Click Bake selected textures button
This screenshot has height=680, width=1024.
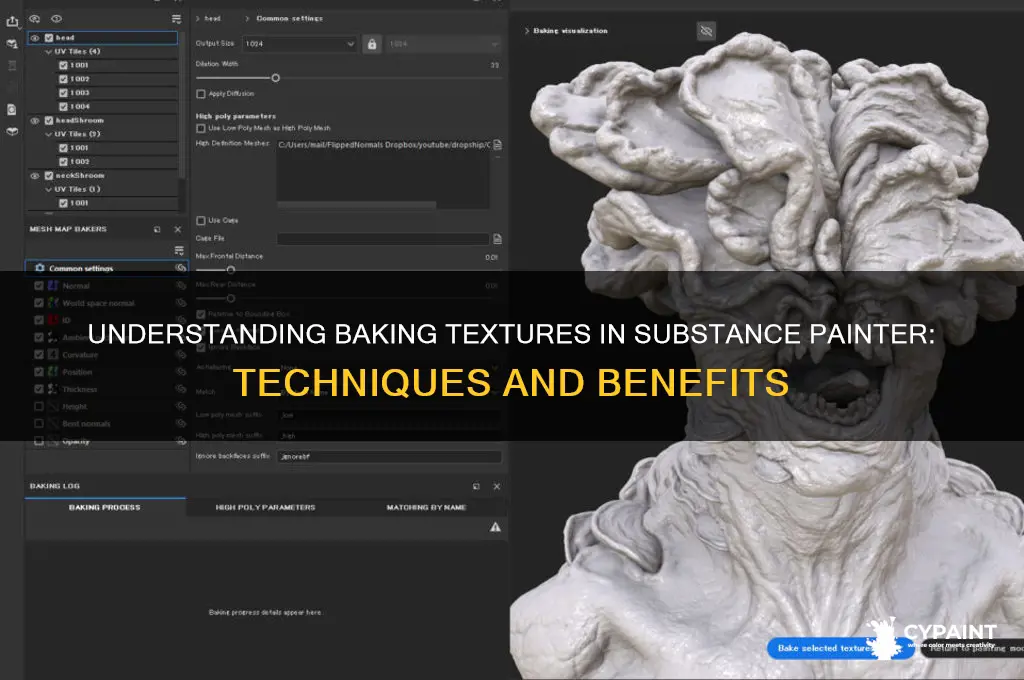click(840, 648)
